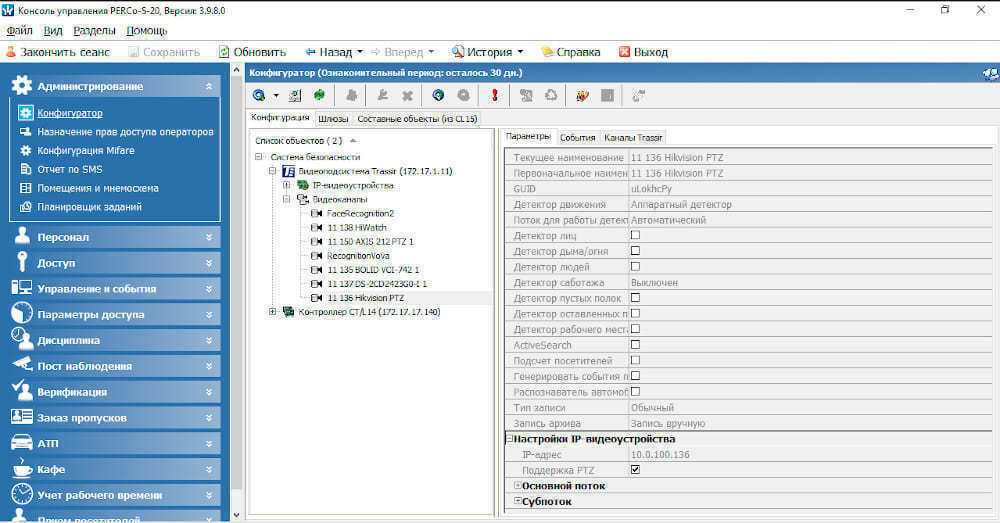The height and width of the screenshot is (523, 1000).
Task: Open the Разделы menu
Action: (x=93, y=31)
